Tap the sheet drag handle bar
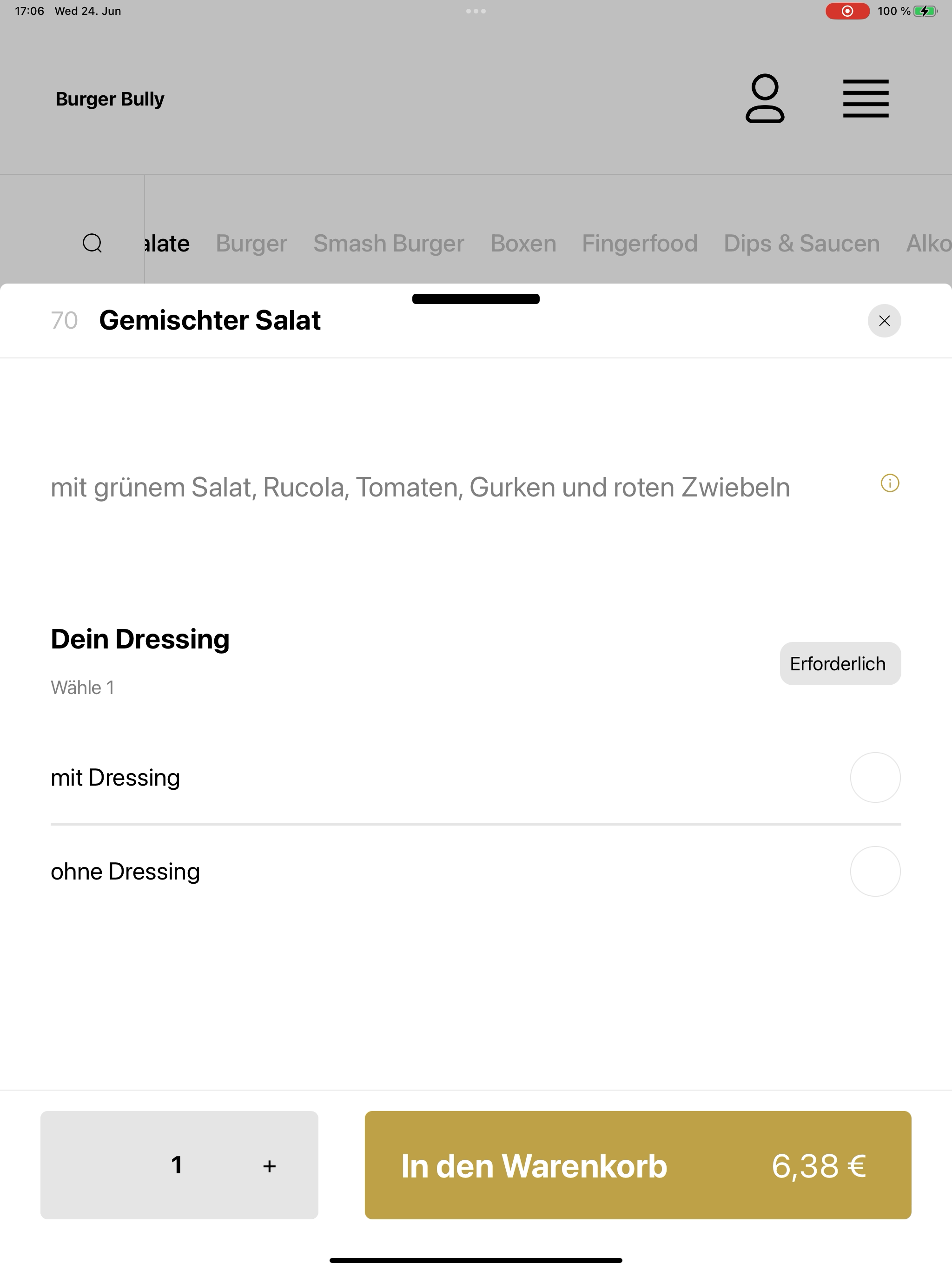This screenshot has width=952, height=1270. tap(476, 298)
